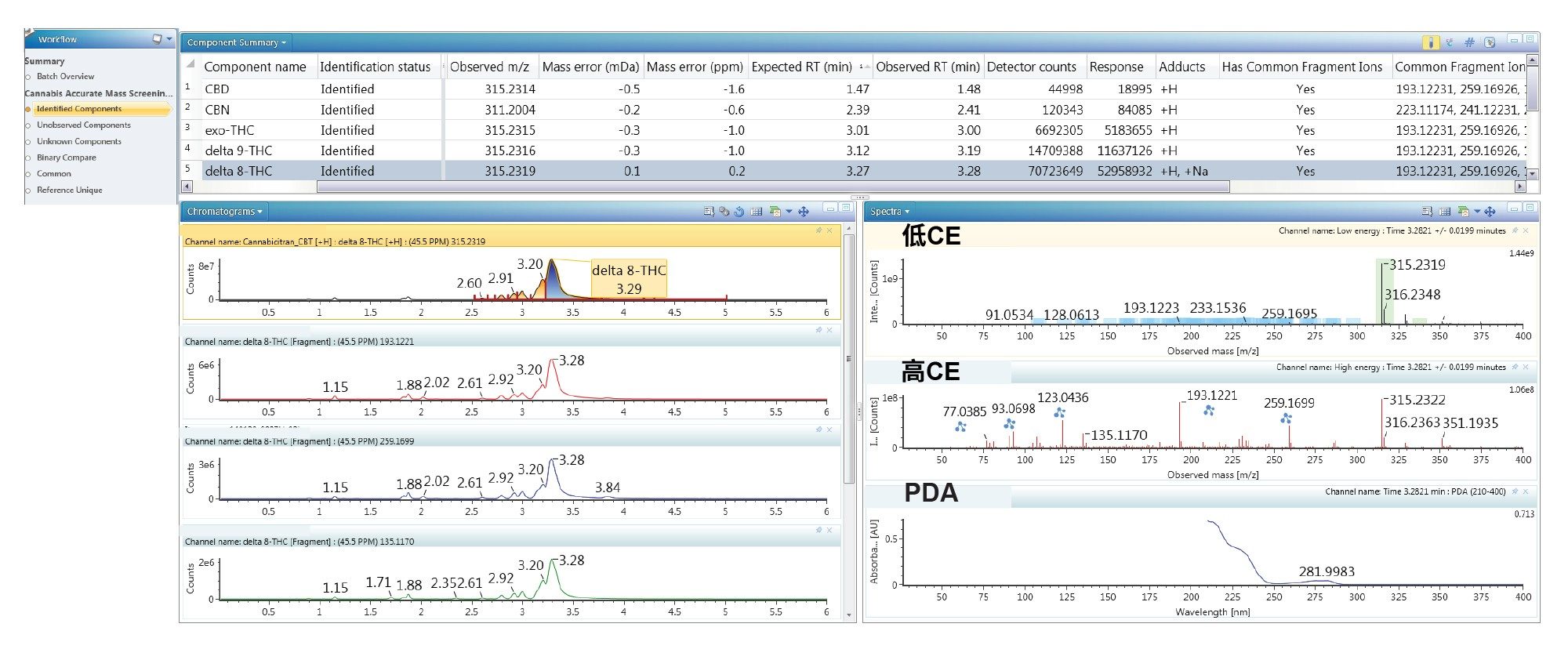This screenshot has height=649, width=1568.
Task: Close the Low energy spectrum channel
Action: coord(1526,230)
